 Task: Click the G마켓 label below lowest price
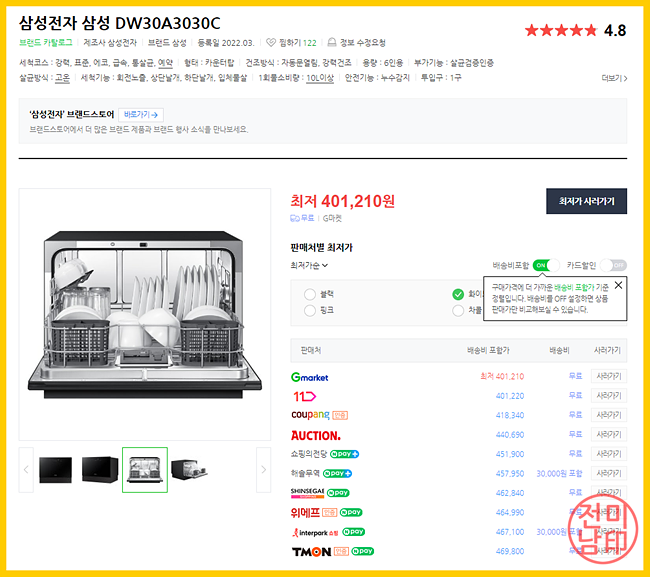coord(332,218)
